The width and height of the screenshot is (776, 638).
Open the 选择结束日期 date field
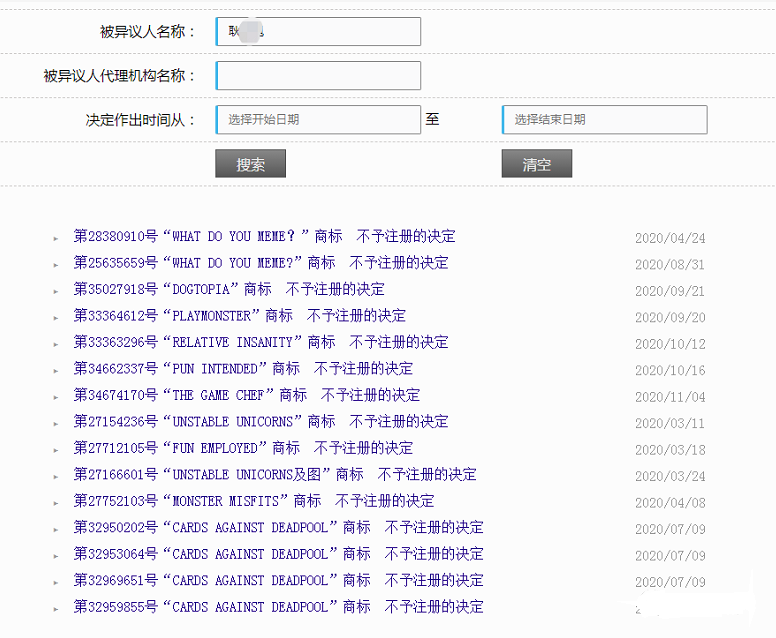point(605,120)
